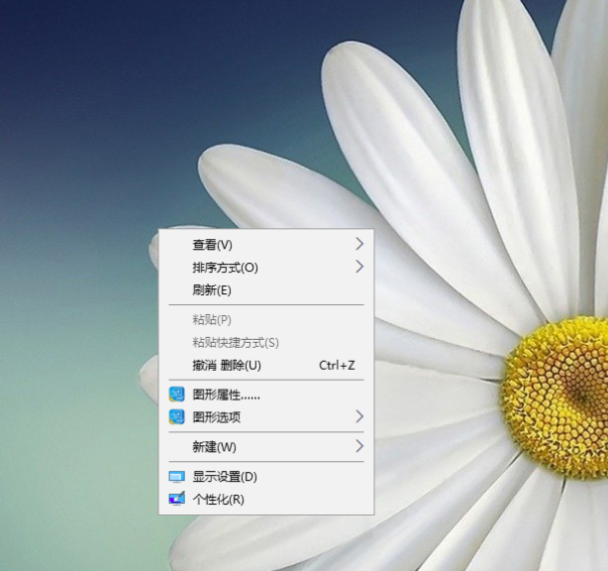The image size is (608, 571).
Task: Open the 查看(V) submenu
Action: 266,245
